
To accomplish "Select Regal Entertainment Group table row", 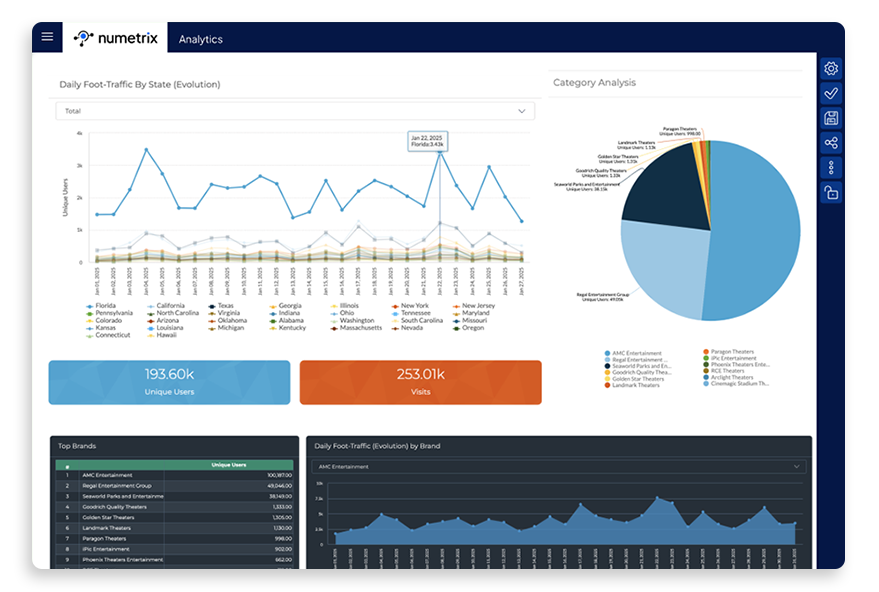I will click(x=174, y=486).
